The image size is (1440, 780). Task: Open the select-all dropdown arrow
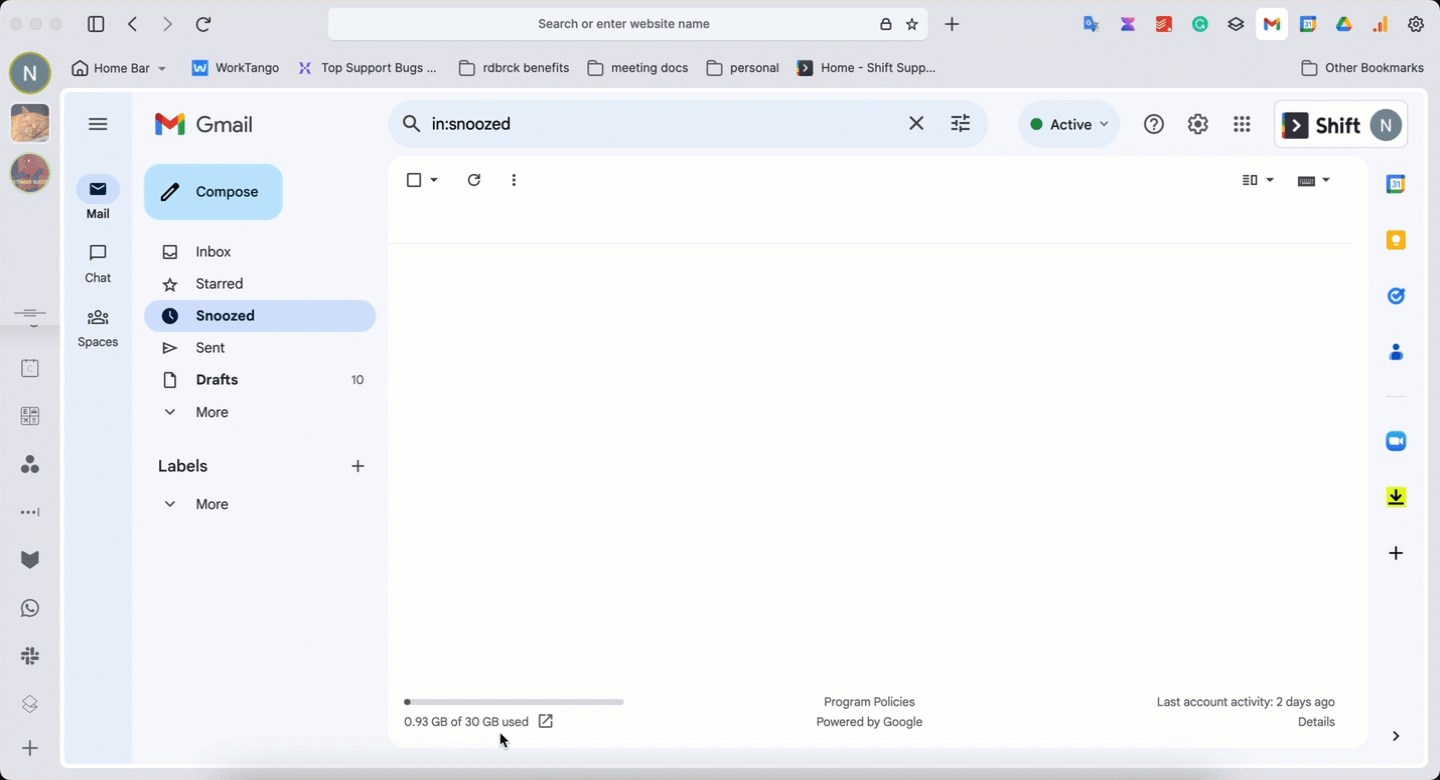(x=434, y=180)
